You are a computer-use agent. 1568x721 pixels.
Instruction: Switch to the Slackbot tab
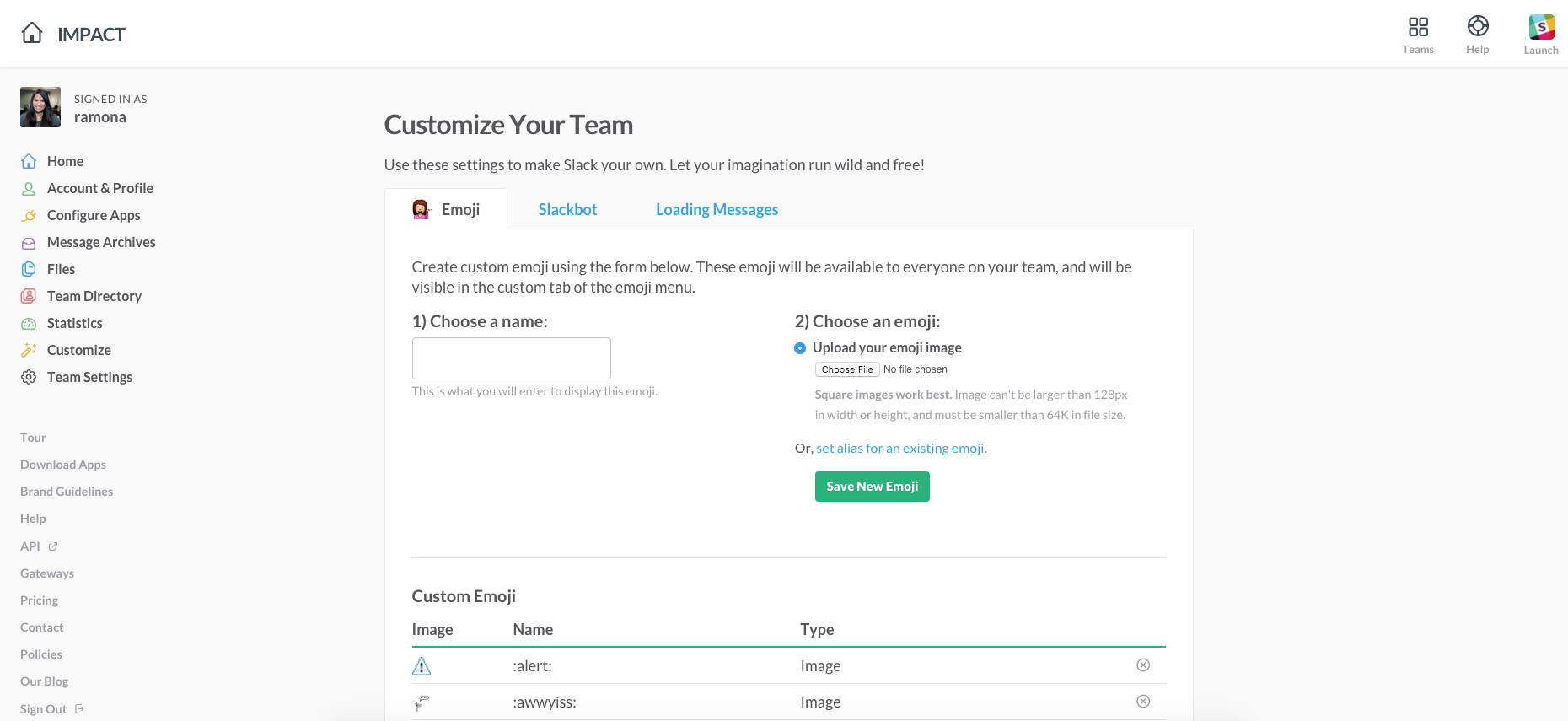[x=567, y=209]
